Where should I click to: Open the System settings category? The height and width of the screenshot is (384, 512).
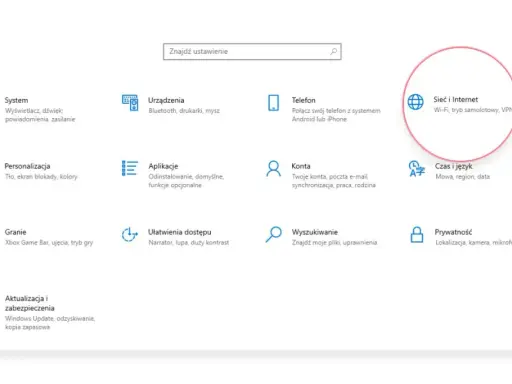16,100
